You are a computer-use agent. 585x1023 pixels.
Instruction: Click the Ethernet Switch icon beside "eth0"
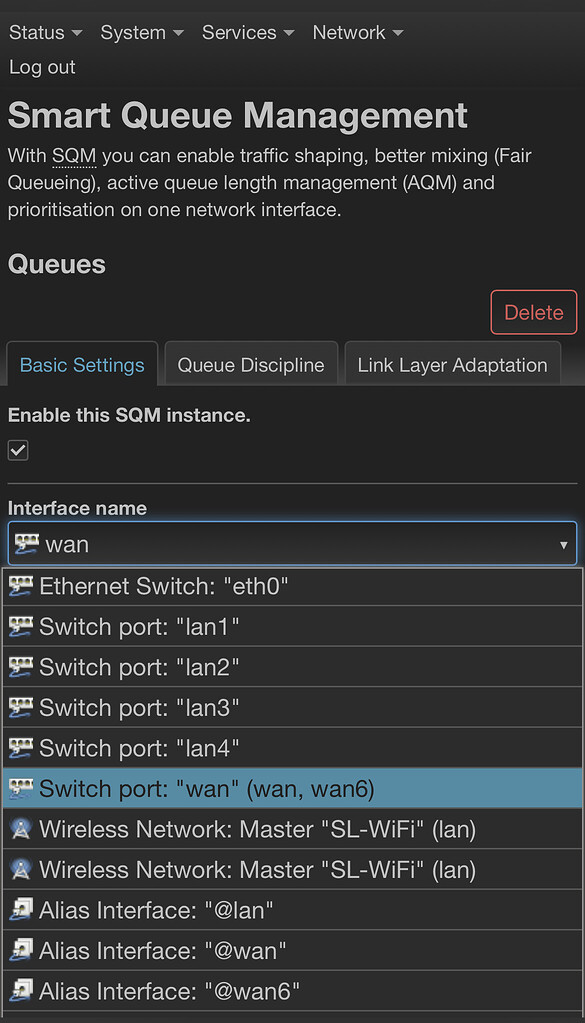tap(21, 586)
